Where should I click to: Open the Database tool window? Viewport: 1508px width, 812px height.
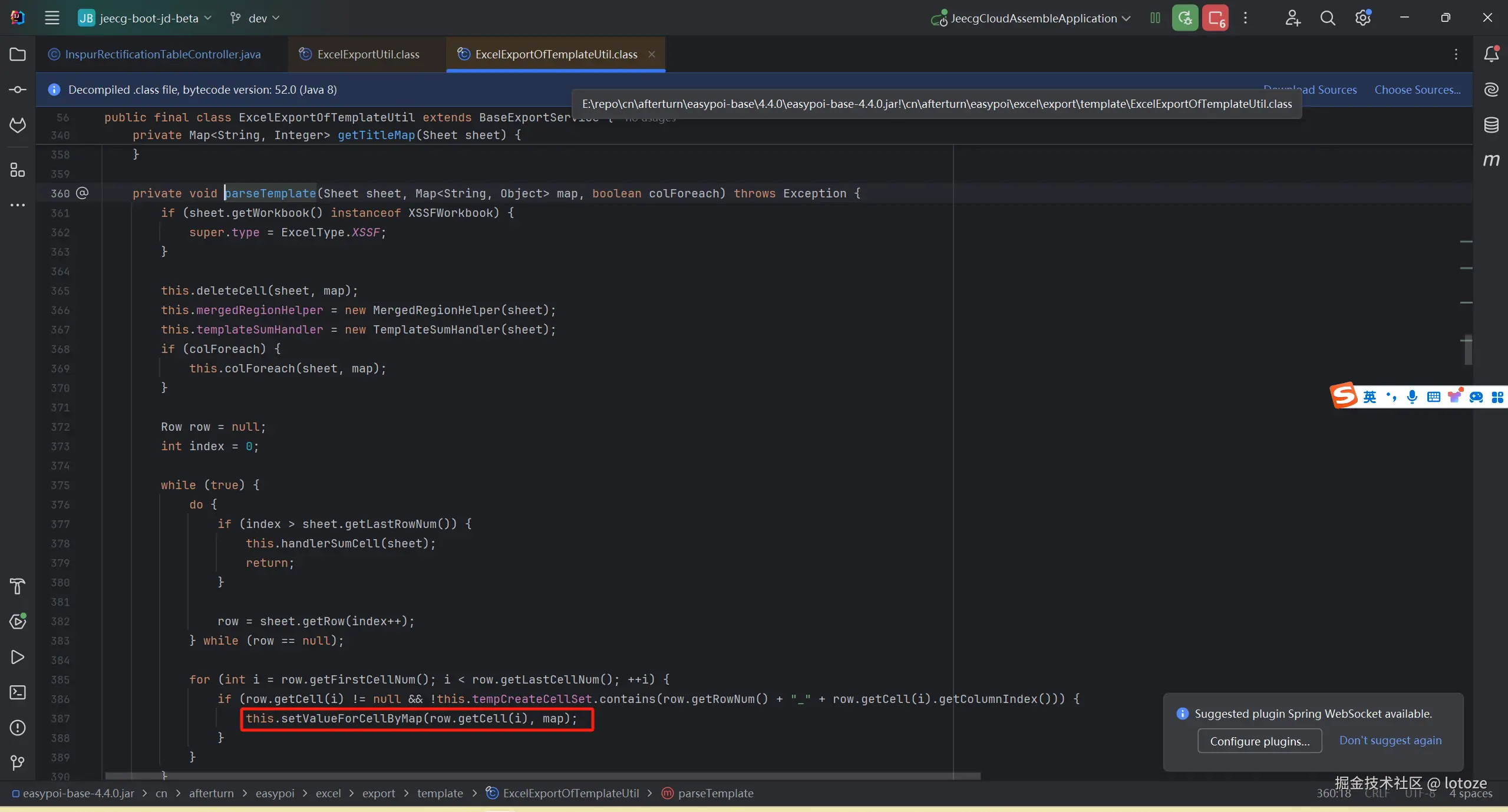pos(1491,125)
